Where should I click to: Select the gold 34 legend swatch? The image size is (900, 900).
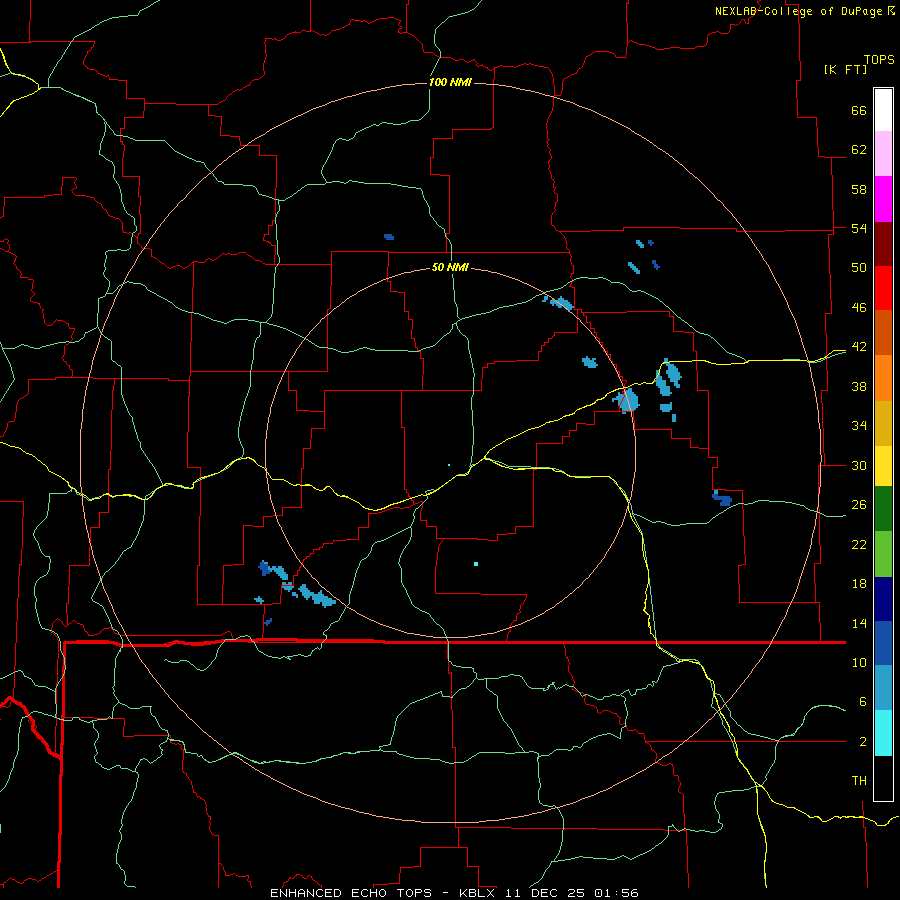point(883,423)
